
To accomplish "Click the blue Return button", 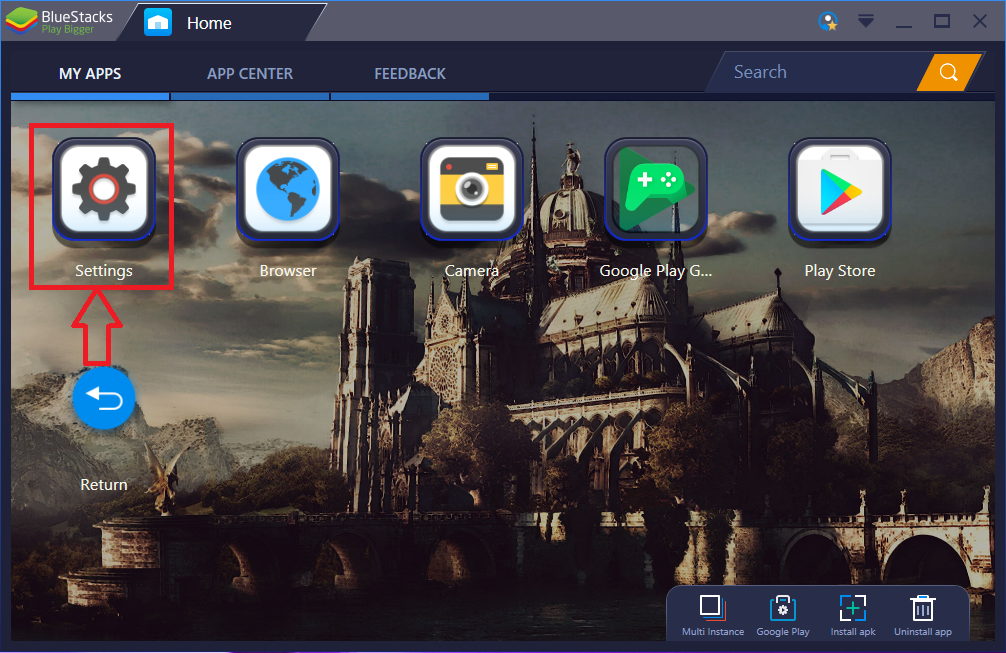I will pyautogui.click(x=104, y=398).
